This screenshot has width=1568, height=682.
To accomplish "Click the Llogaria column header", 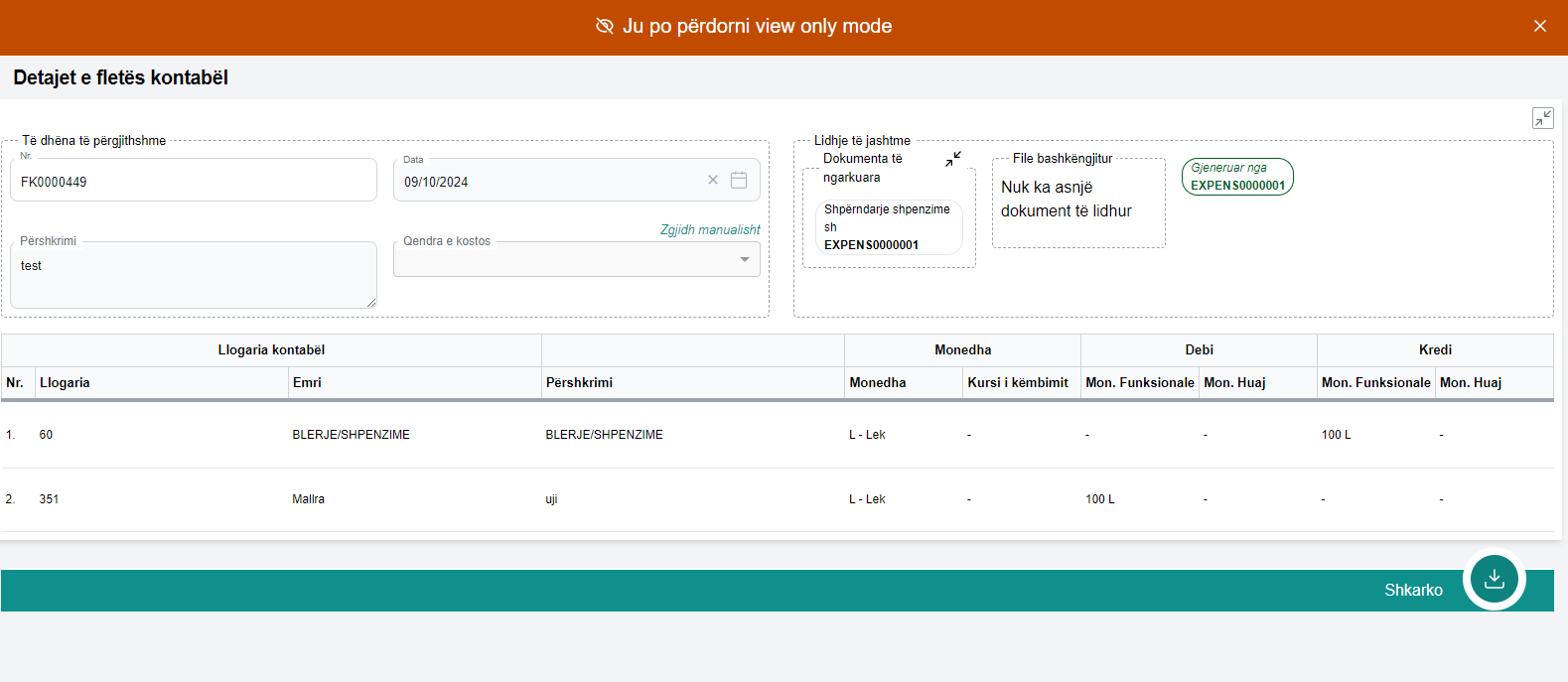I will click(x=66, y=383).
